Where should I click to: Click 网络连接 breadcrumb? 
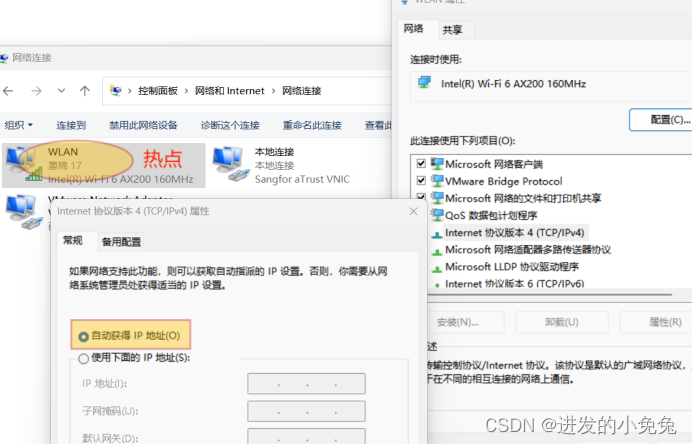coord(301,91)
